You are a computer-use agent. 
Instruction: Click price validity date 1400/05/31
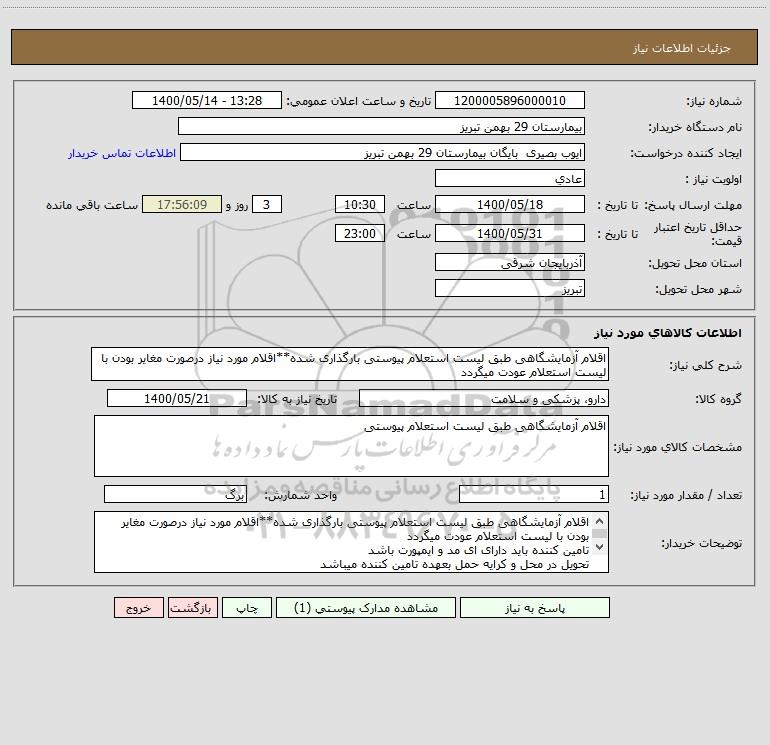[510, 233]
